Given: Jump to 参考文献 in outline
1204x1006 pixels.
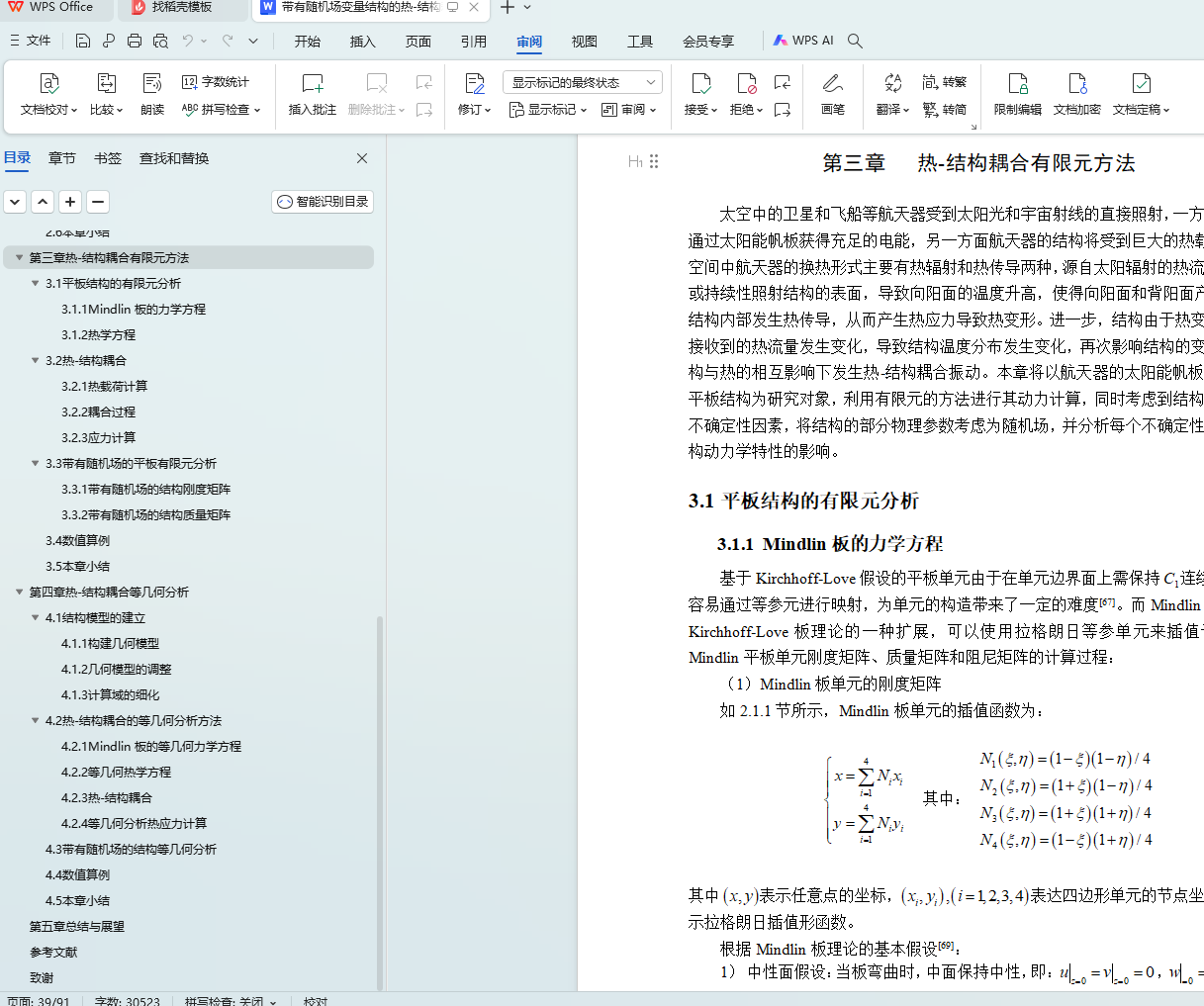Looking at the screenshot, I should (x=53, y=953).
